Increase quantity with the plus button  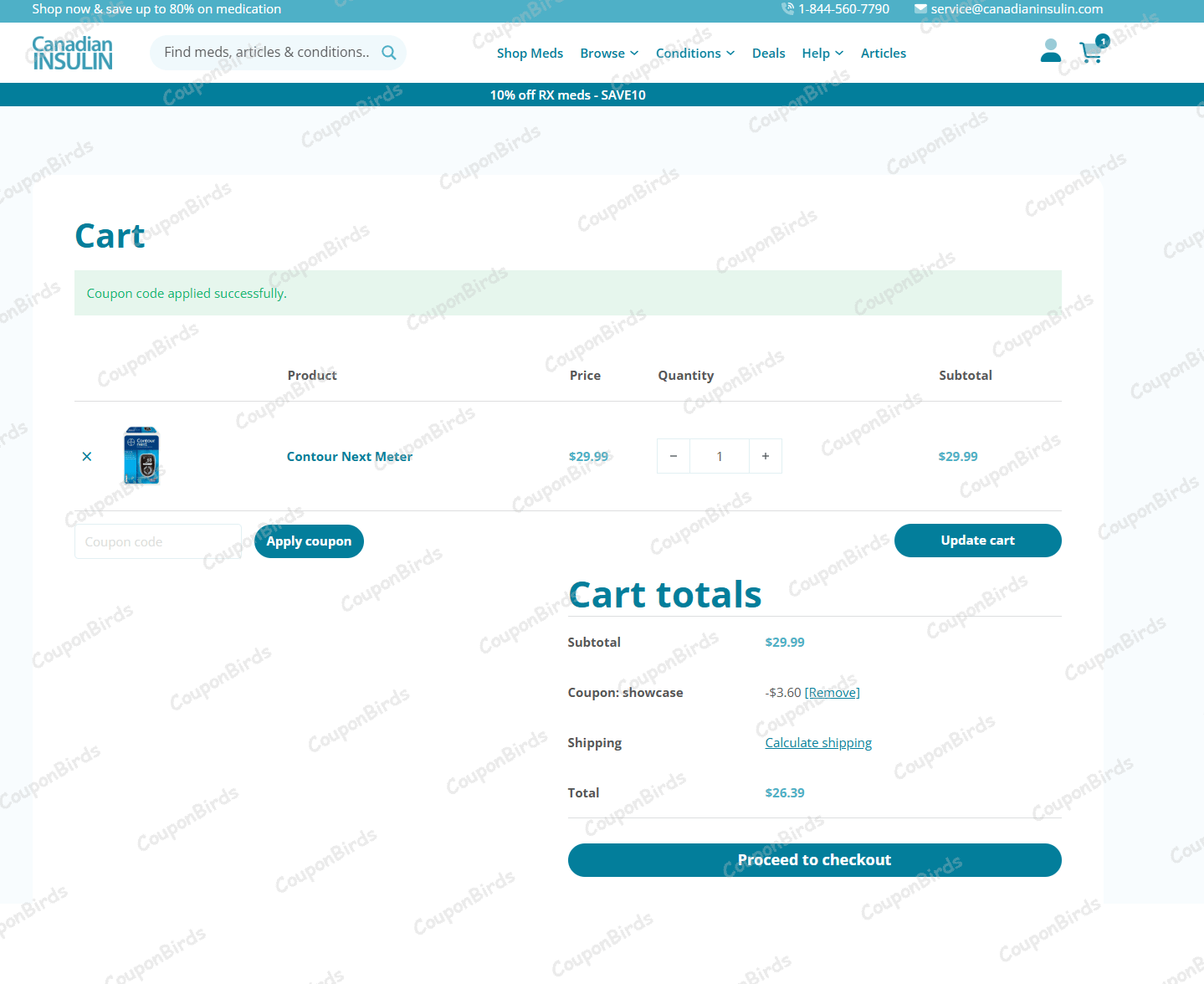coord(766,456)
